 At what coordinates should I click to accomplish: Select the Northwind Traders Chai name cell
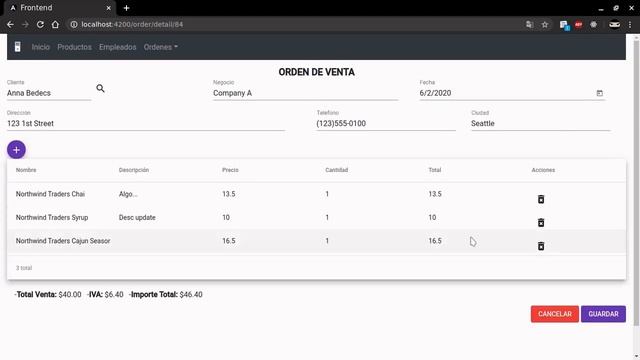(50, 194)
